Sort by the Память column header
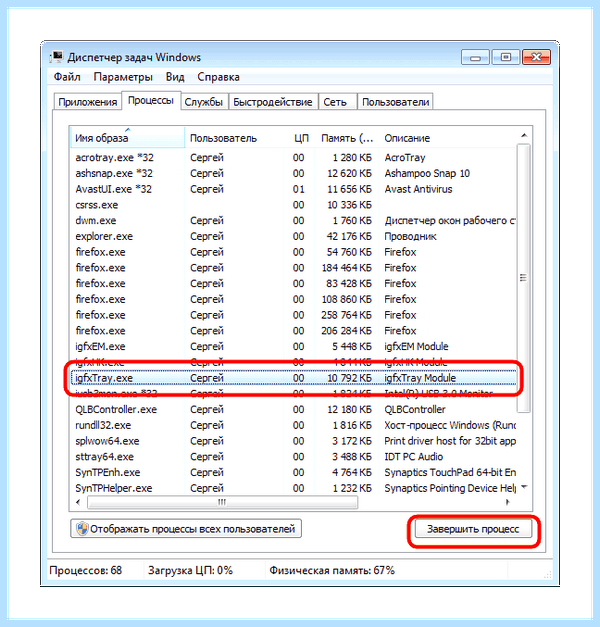The width and height of the screenshot is (600, 627). [347, 138]
